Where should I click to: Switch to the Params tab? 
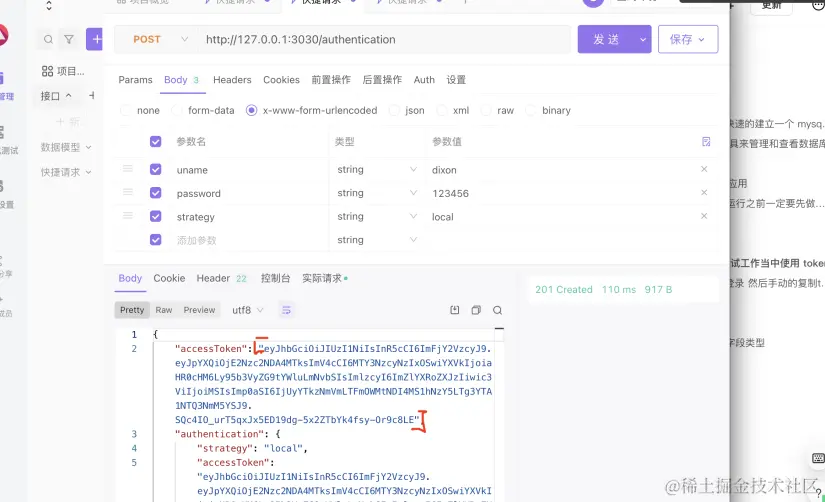(135, 80)
